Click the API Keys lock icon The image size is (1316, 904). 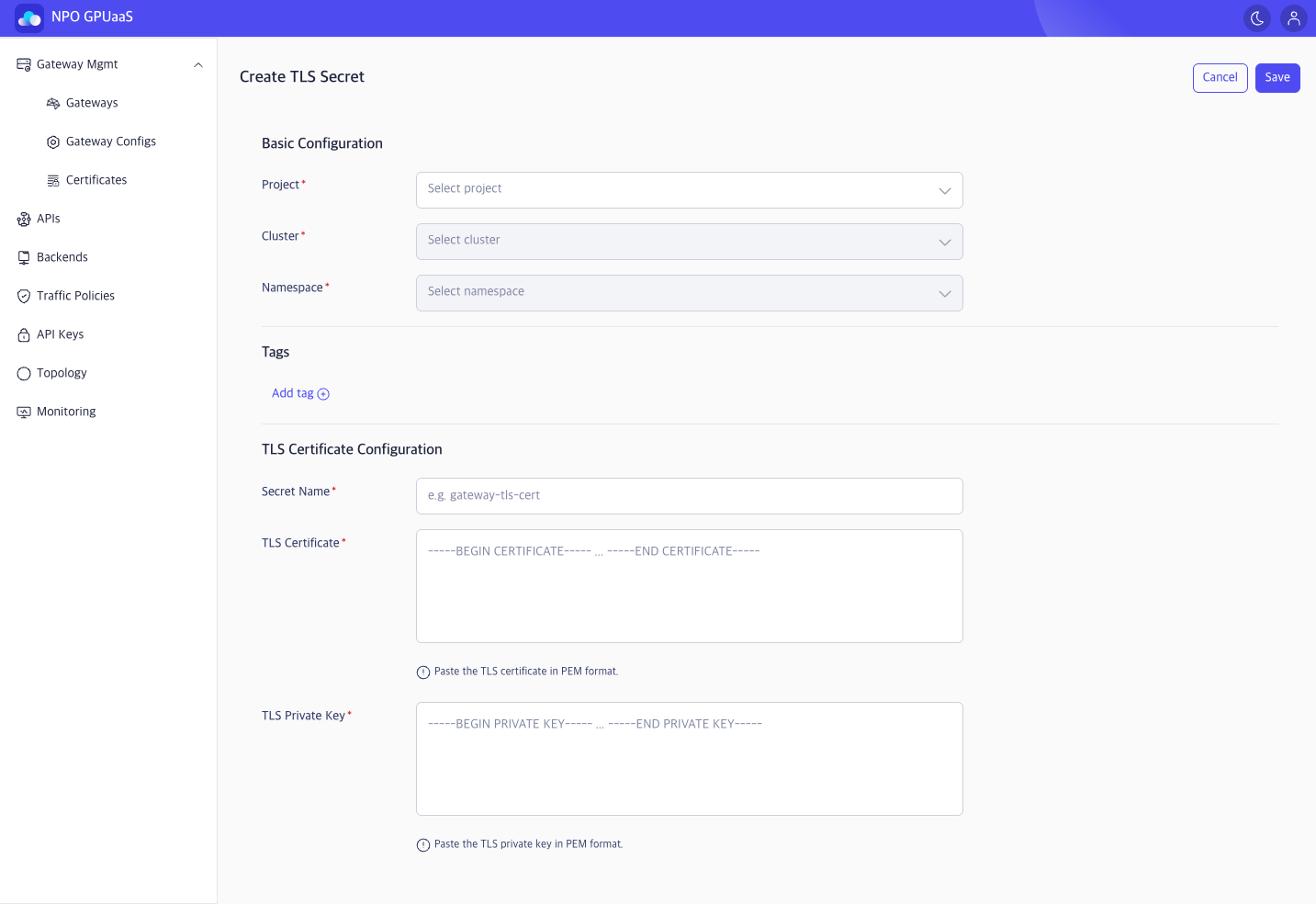tap(24, 334)
